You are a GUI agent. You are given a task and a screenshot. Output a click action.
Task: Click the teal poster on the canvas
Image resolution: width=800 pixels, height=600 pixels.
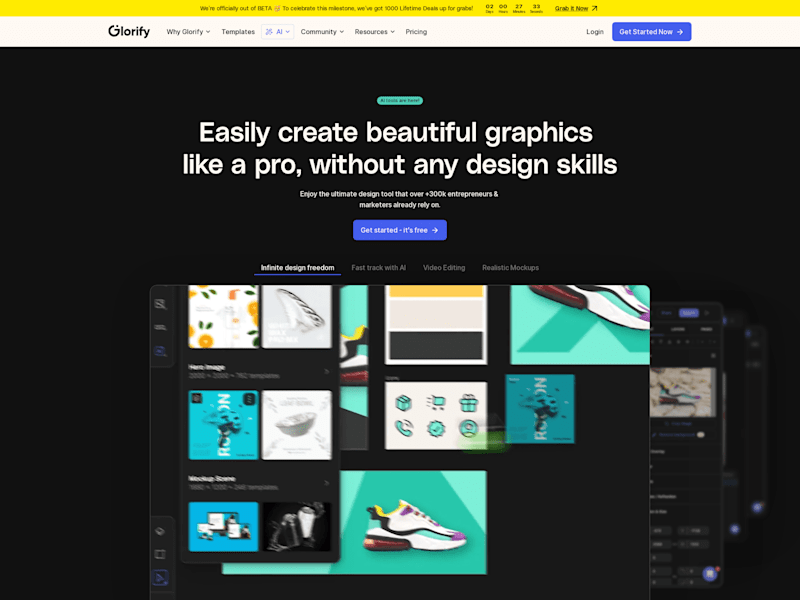coord(540,409)
